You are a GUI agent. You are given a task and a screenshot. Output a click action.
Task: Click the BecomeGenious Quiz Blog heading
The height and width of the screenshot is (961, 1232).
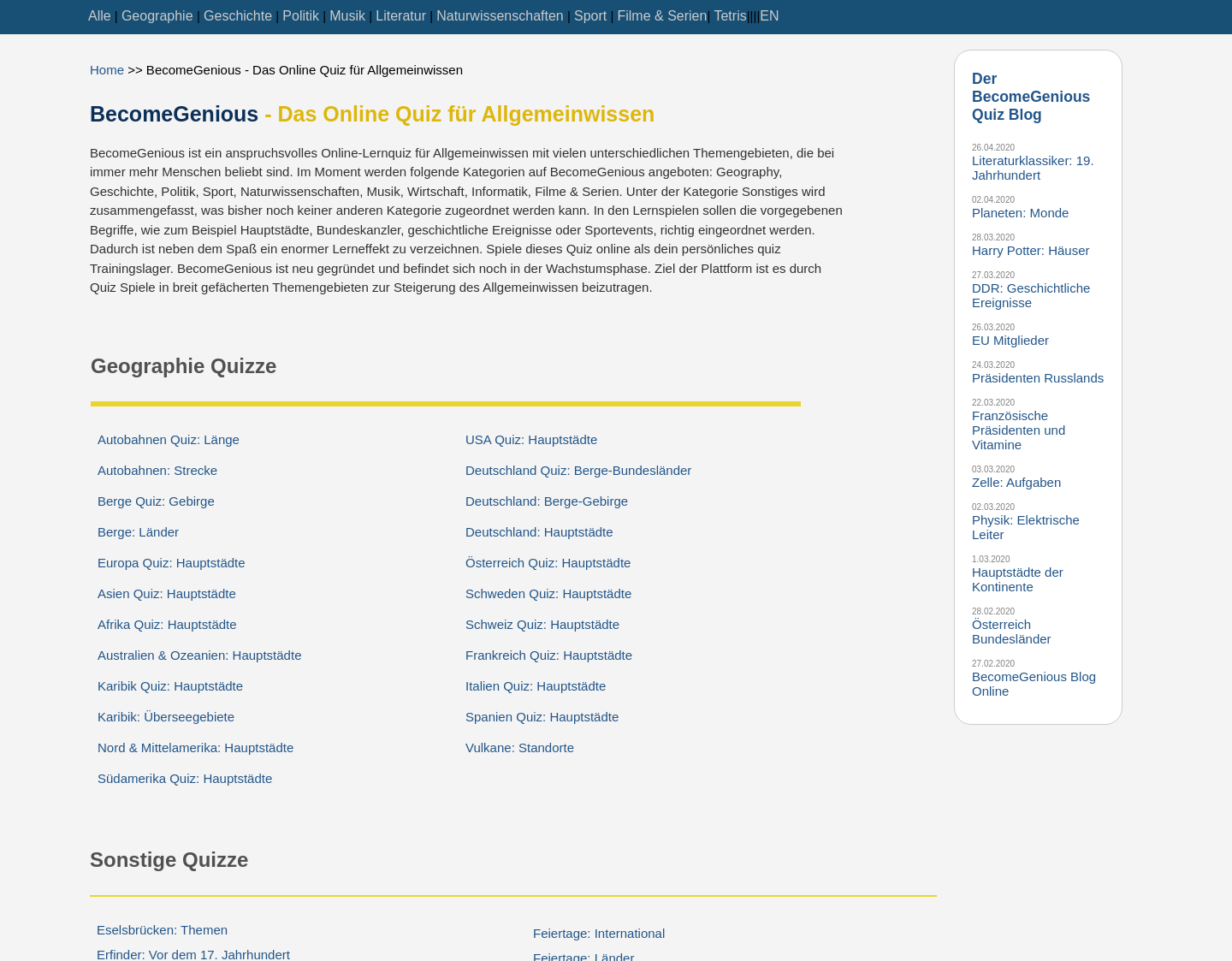point(1031,97)
